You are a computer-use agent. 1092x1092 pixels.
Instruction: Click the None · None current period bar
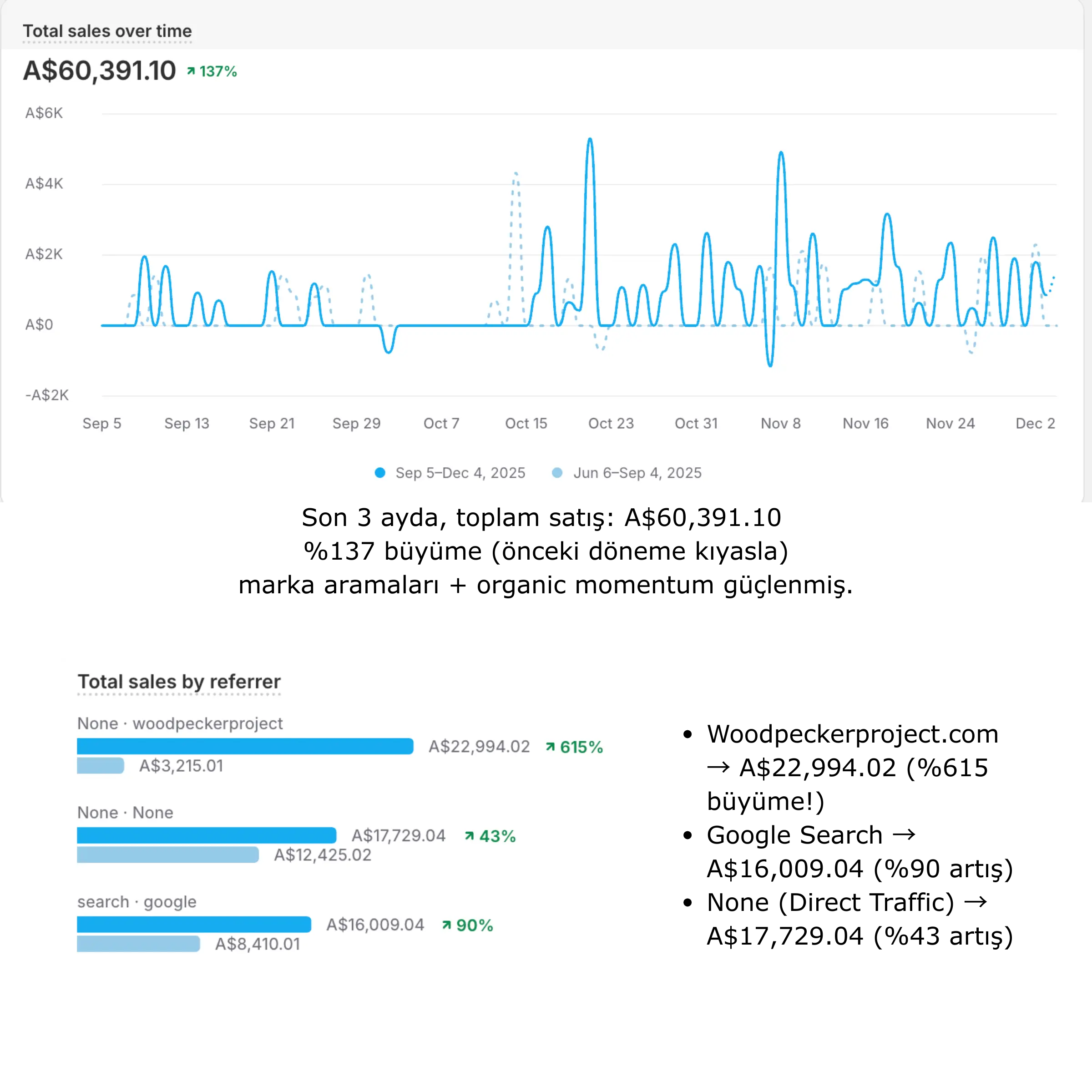(206, 835)
